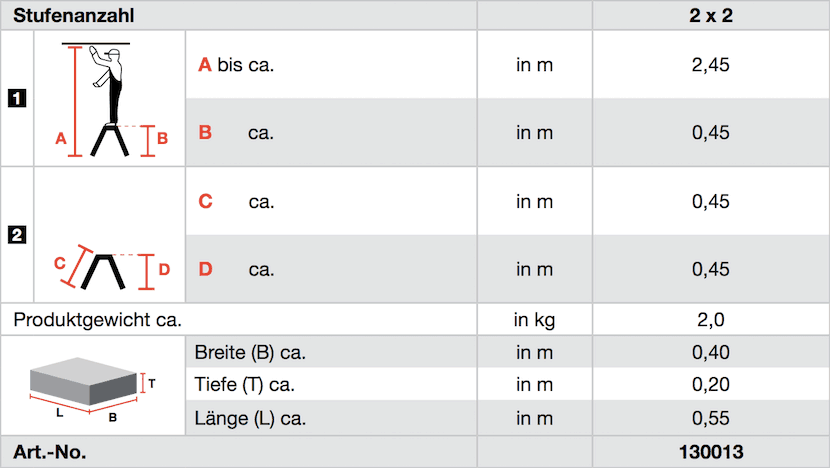Select the 'Stufenanzahl' header cell

73,16
